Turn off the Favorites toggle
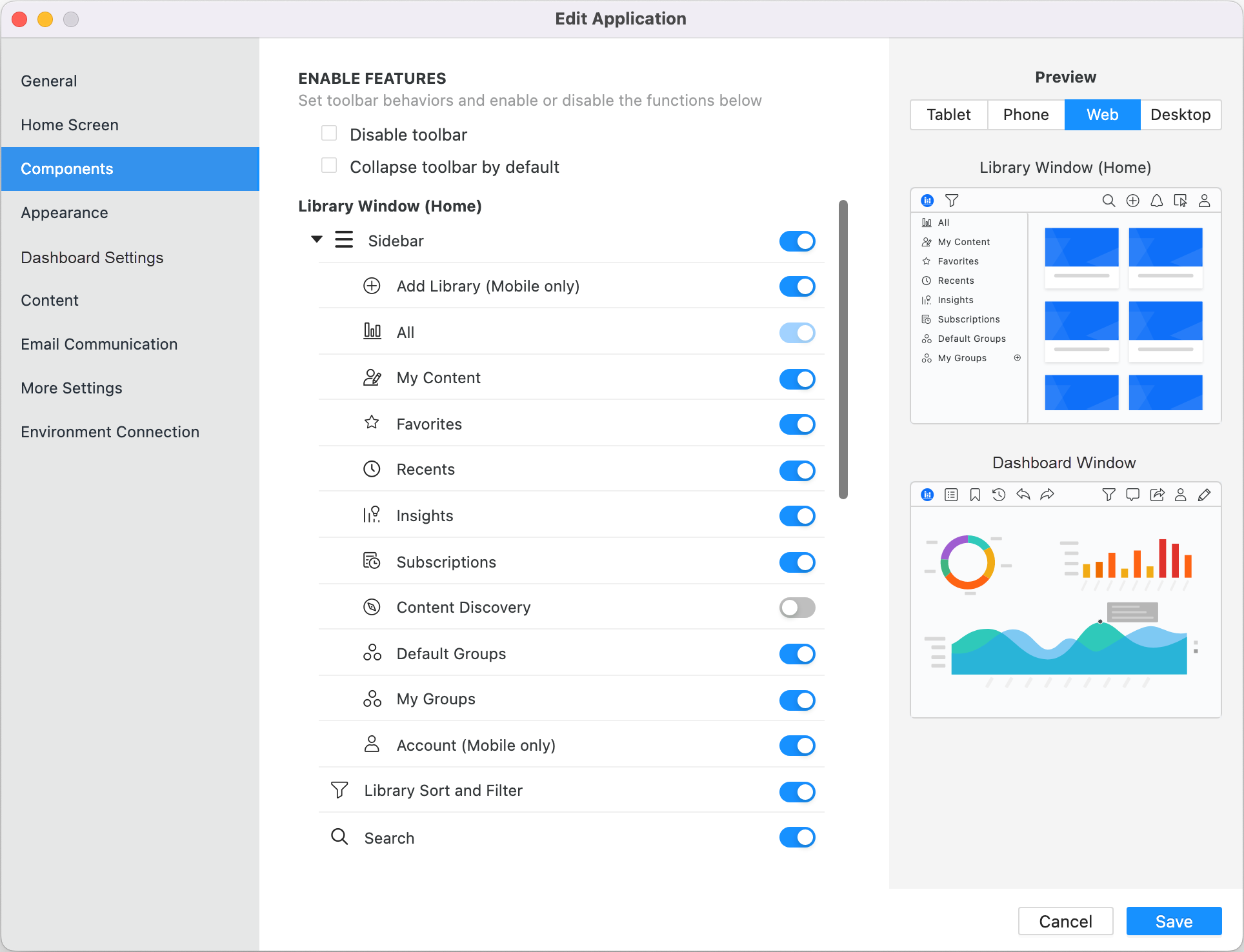This screenshot has width=1244, height=952. pyautogui.click(x=797, y=424)
